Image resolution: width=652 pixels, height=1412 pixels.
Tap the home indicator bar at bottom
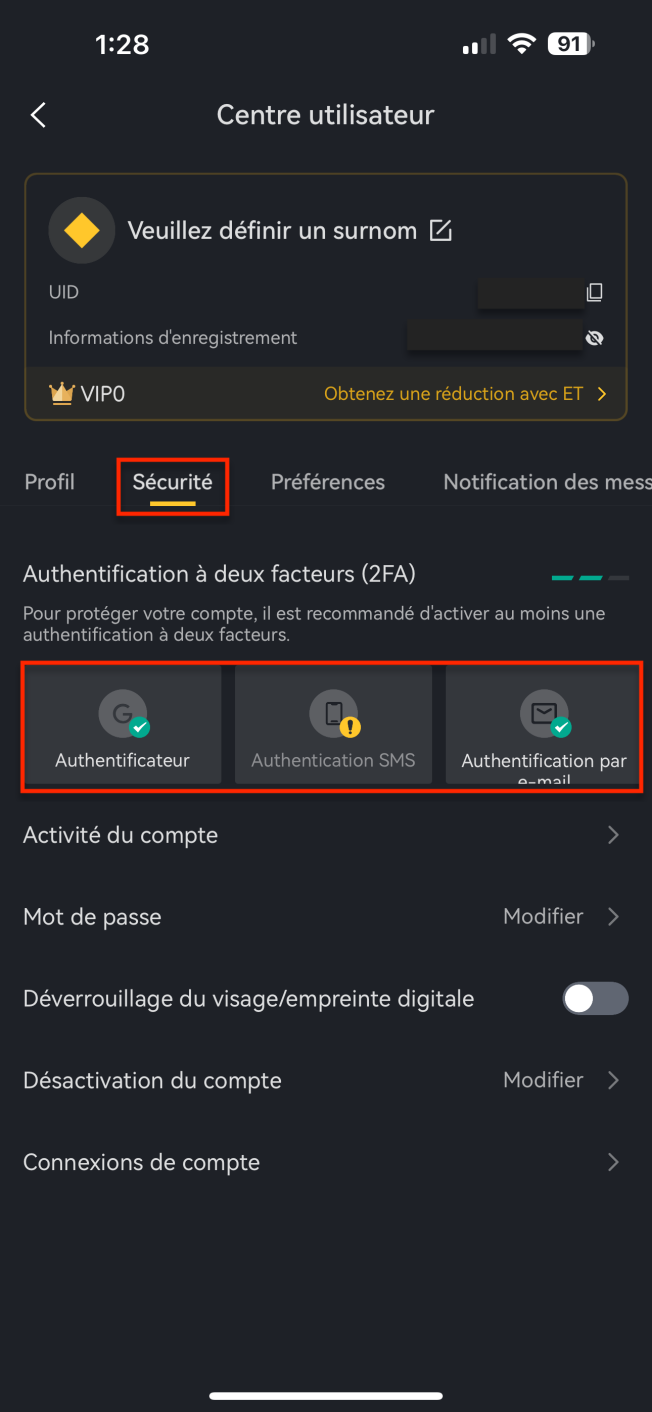(326, 1395)
